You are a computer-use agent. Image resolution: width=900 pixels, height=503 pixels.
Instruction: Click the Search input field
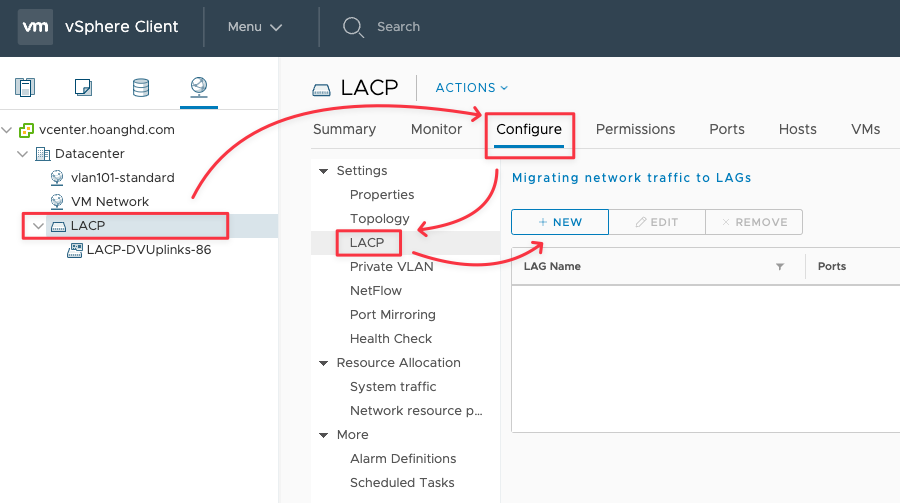click(398, 27)
